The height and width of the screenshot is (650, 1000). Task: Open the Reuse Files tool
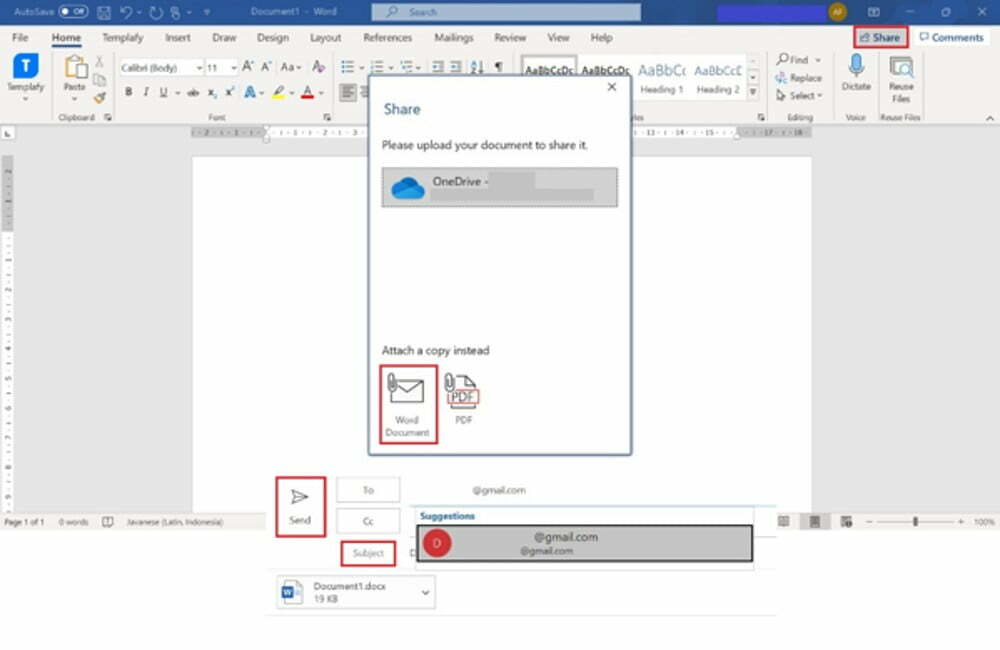tap(901, 79)
